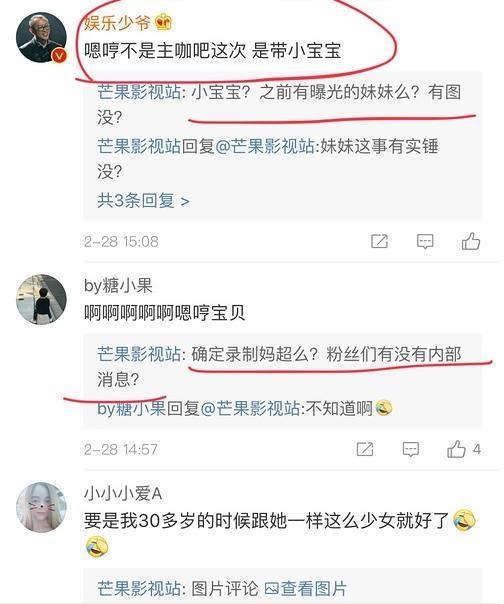This screenshot has height=604, width=504.
Task: Forward the 2-28 14:57 comment
Action: (365, 449)
